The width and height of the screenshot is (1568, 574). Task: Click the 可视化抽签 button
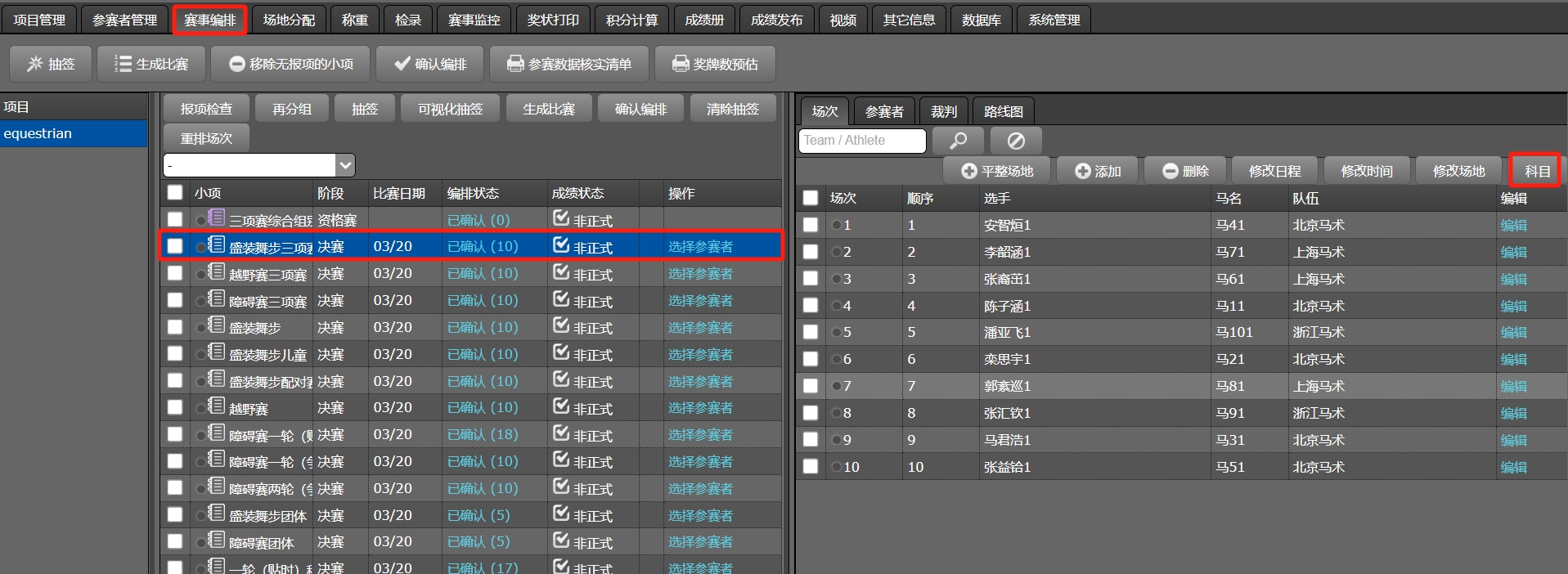[x=450, y=109]
